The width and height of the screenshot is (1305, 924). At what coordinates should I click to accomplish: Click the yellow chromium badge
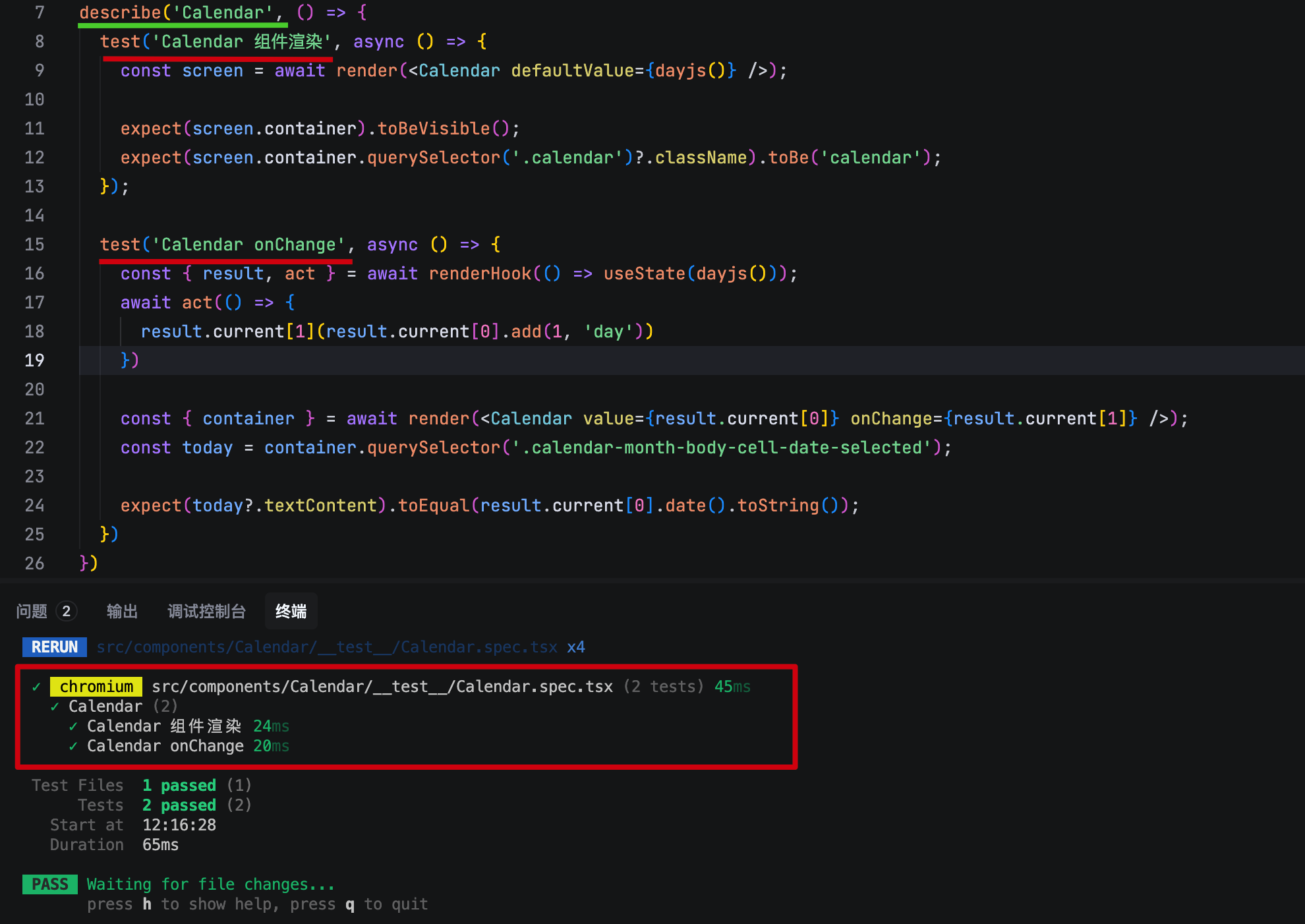click(96, 687)
